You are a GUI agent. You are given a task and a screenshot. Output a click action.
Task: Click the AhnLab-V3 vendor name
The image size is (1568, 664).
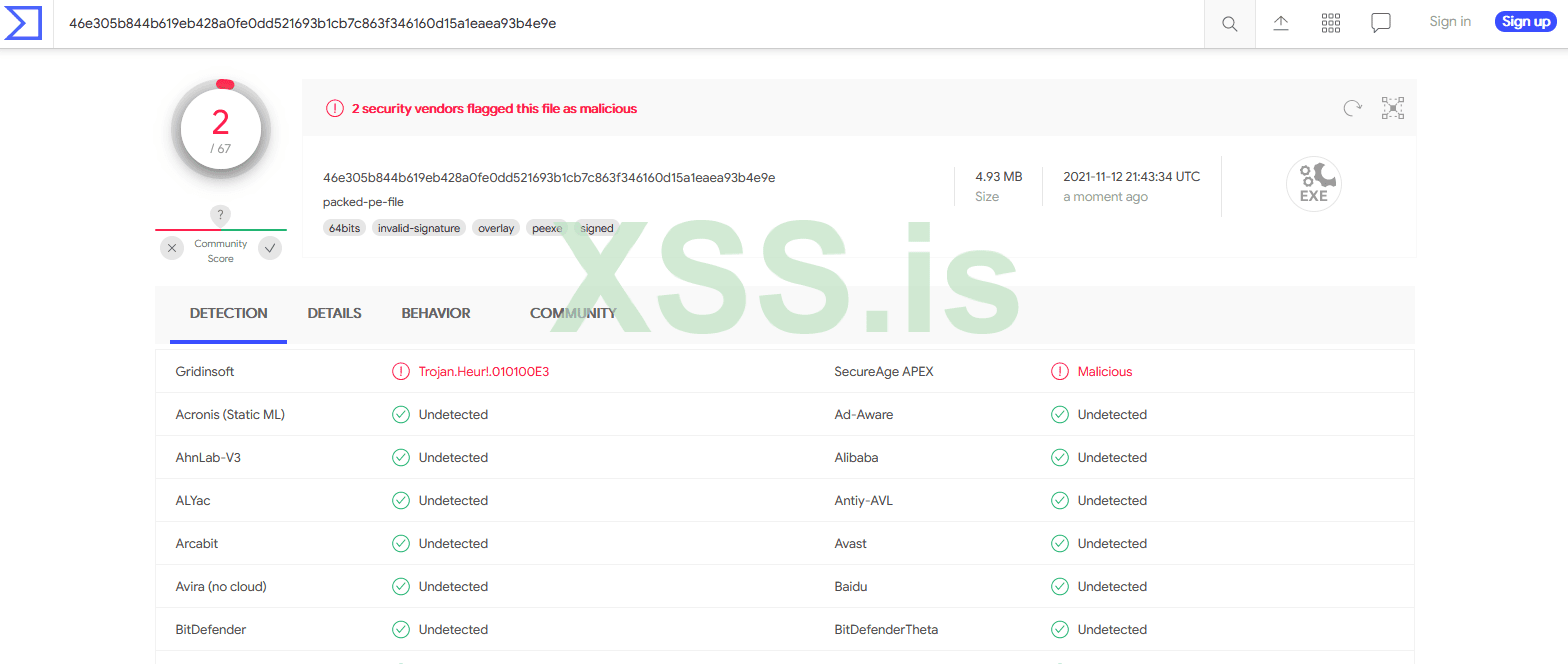[x=208, y=457]
